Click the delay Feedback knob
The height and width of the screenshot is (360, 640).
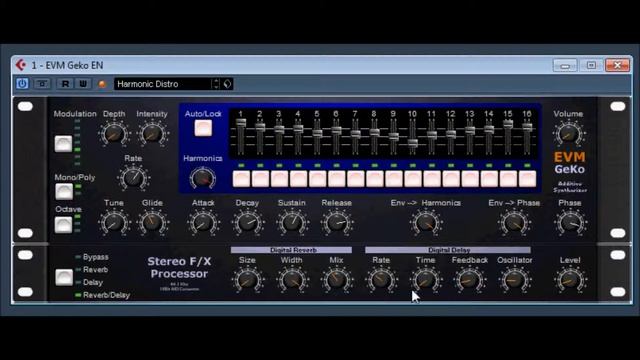[x=469, y=280]
